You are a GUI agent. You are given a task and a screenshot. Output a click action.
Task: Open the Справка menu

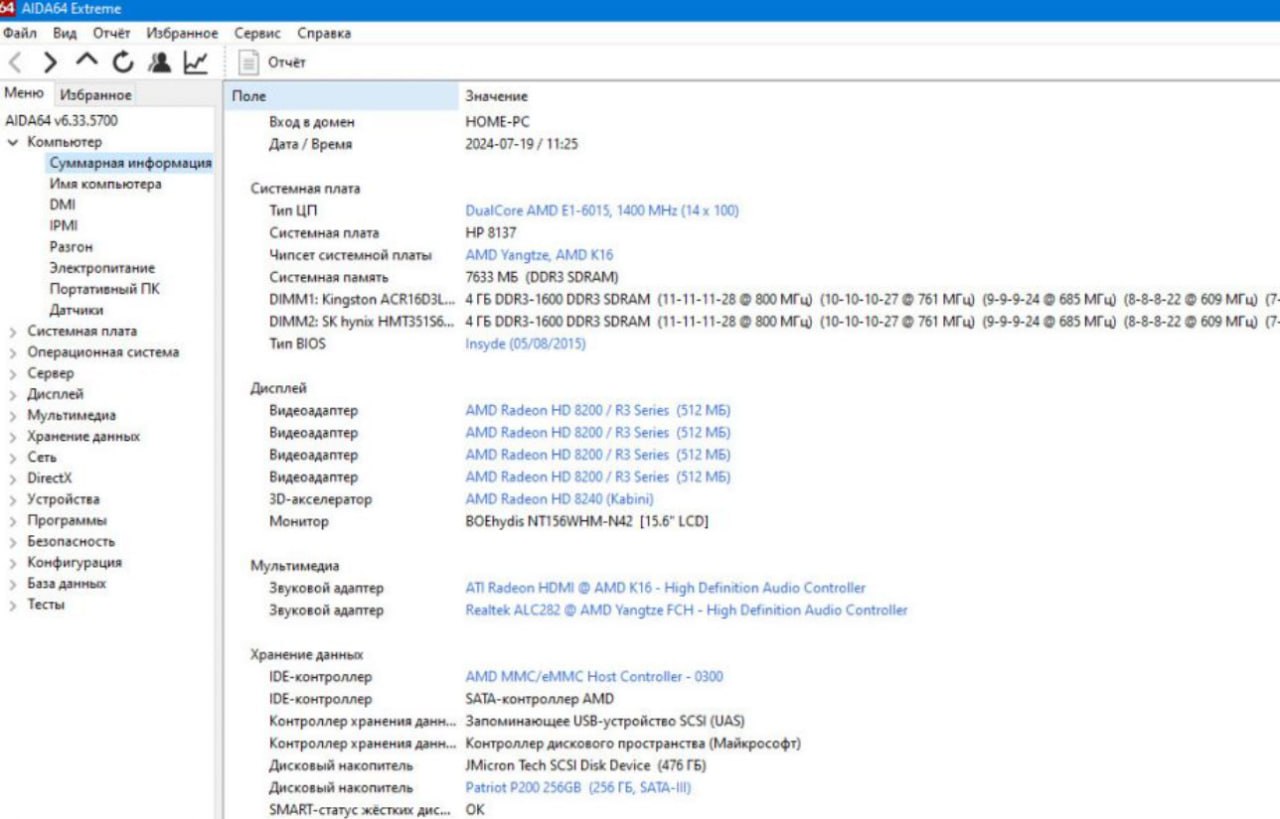[324, 33]
